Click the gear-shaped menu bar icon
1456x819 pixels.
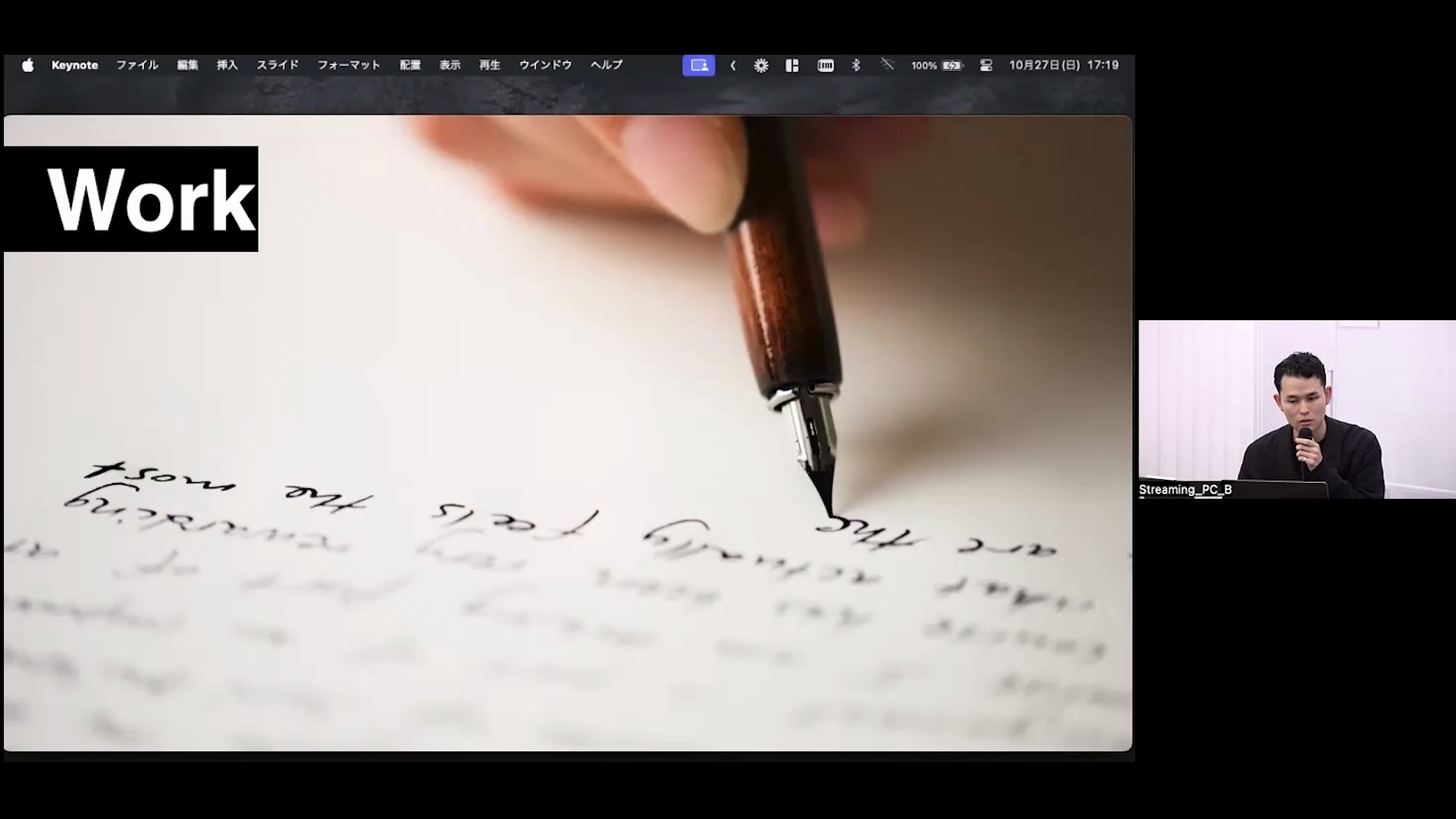761,65
